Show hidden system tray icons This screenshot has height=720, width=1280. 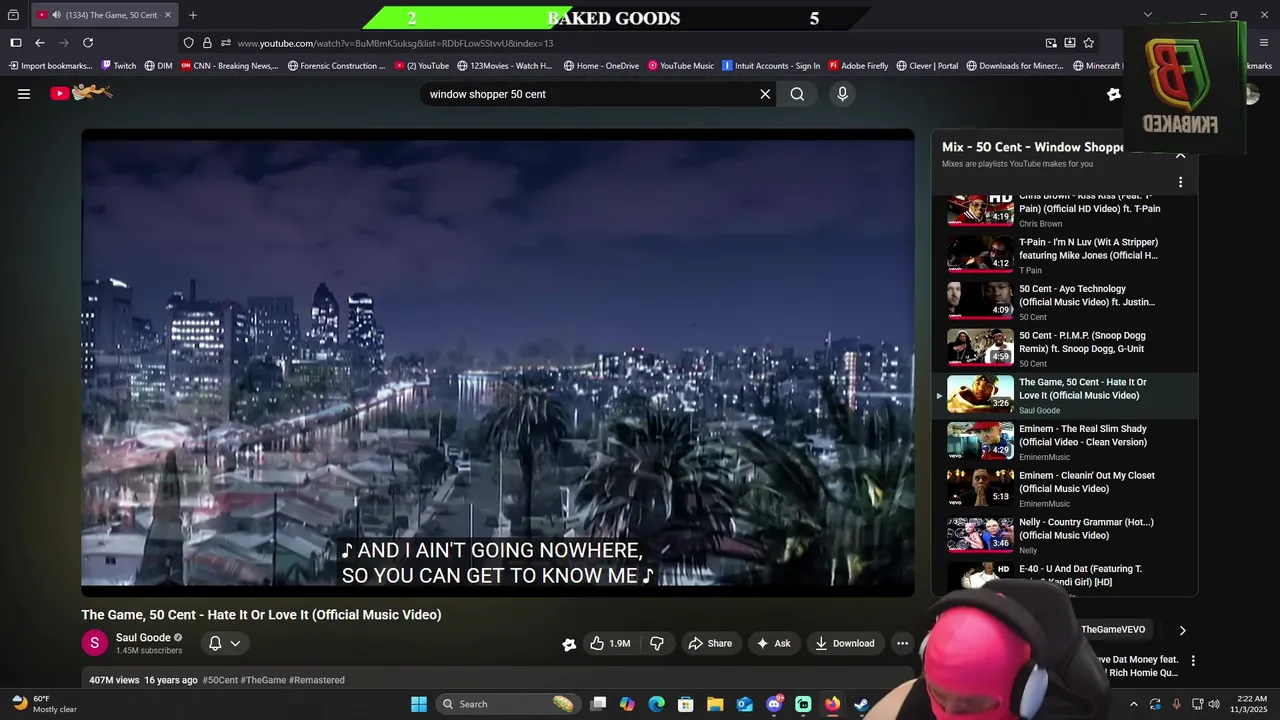point(1133,704)
